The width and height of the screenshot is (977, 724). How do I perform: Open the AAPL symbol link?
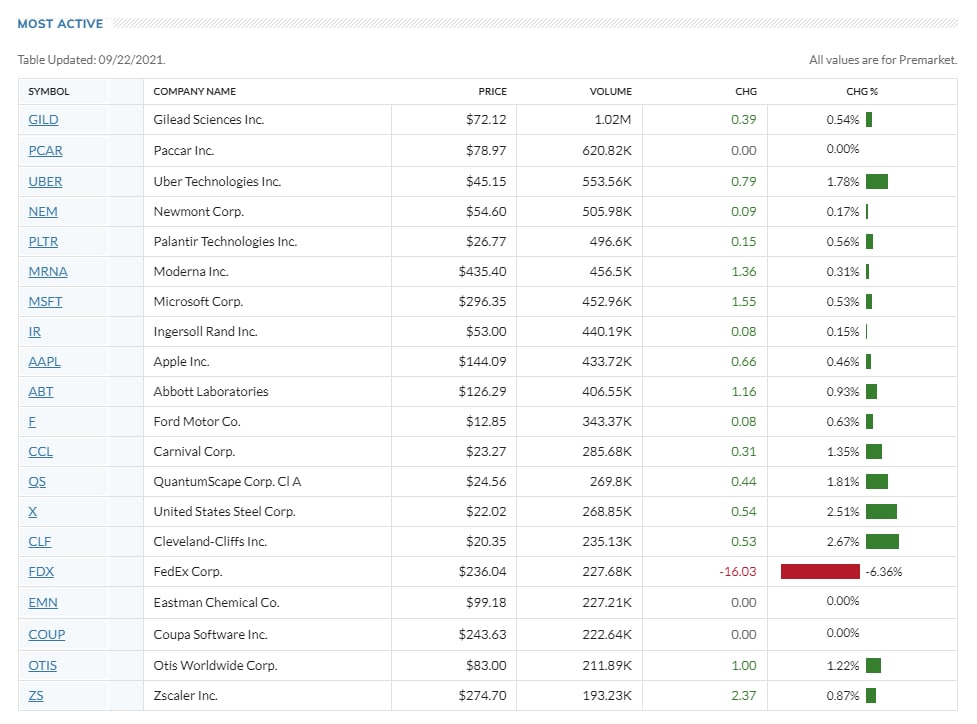44,361
